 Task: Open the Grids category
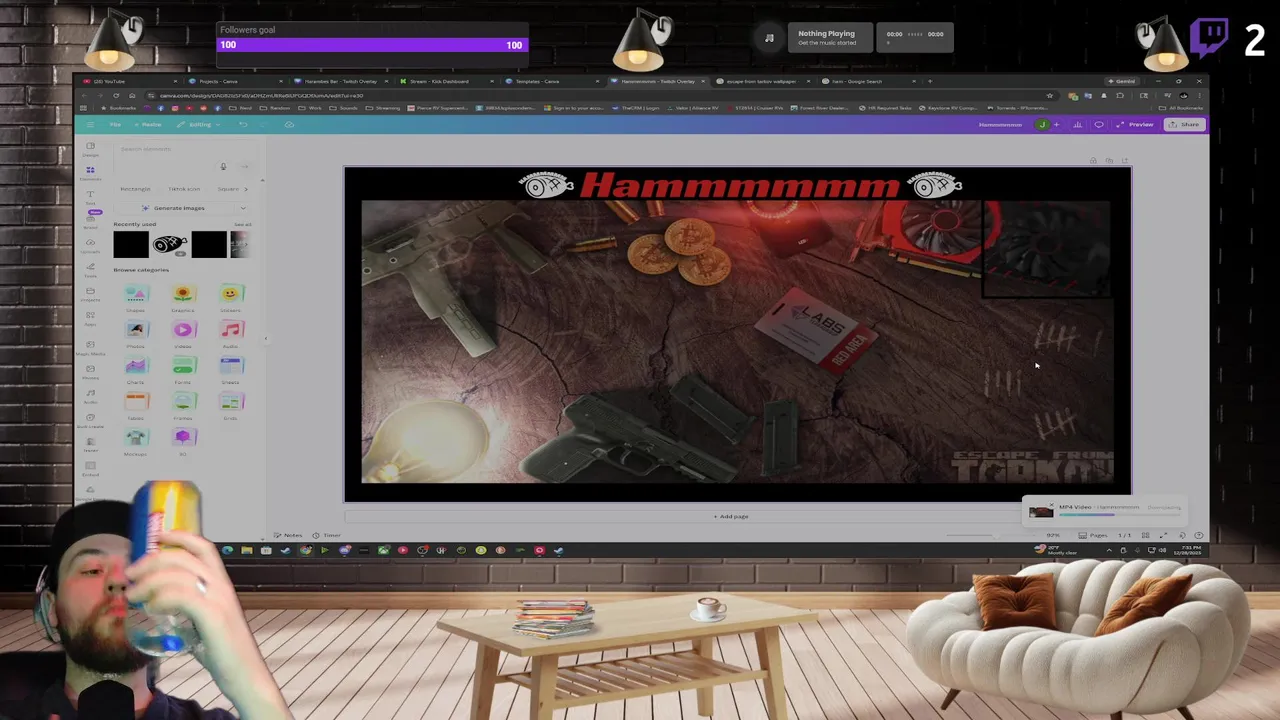[231, 404]
